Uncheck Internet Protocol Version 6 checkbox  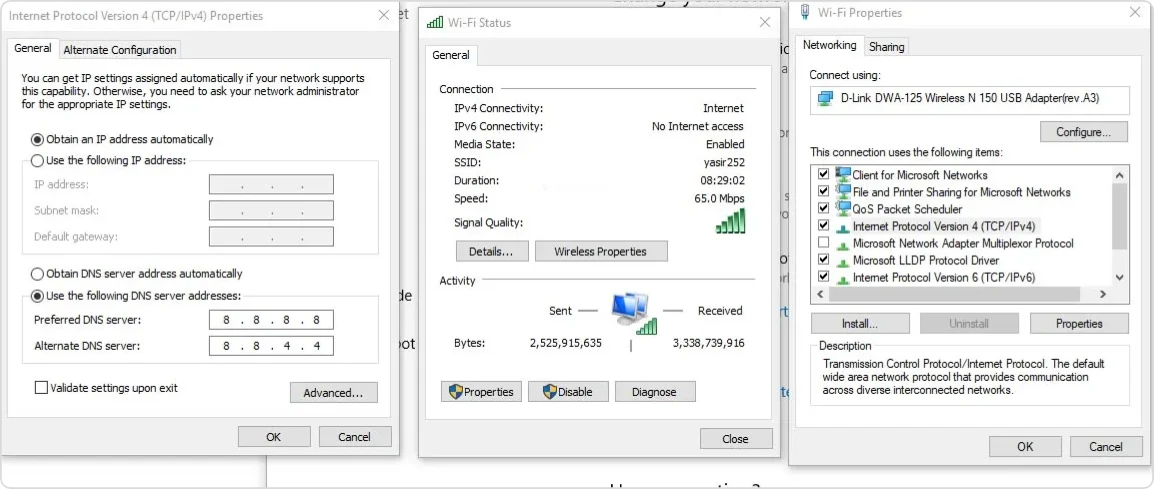click(824, 277)
